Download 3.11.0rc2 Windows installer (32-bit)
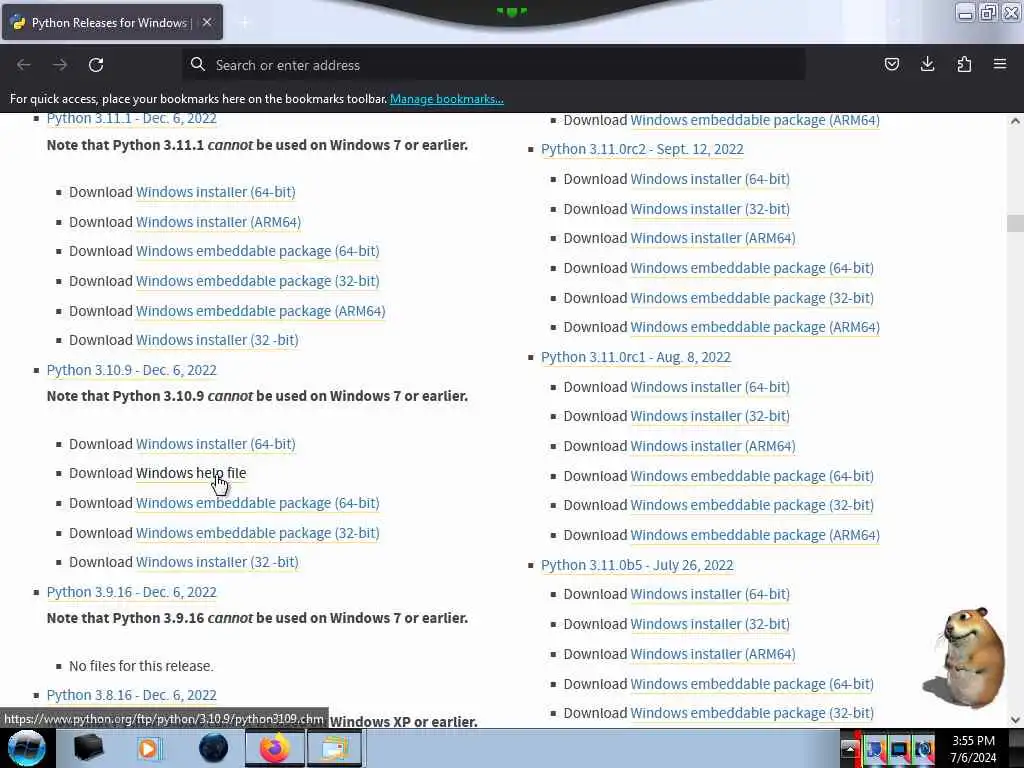1024x768 pixels. 710,209
